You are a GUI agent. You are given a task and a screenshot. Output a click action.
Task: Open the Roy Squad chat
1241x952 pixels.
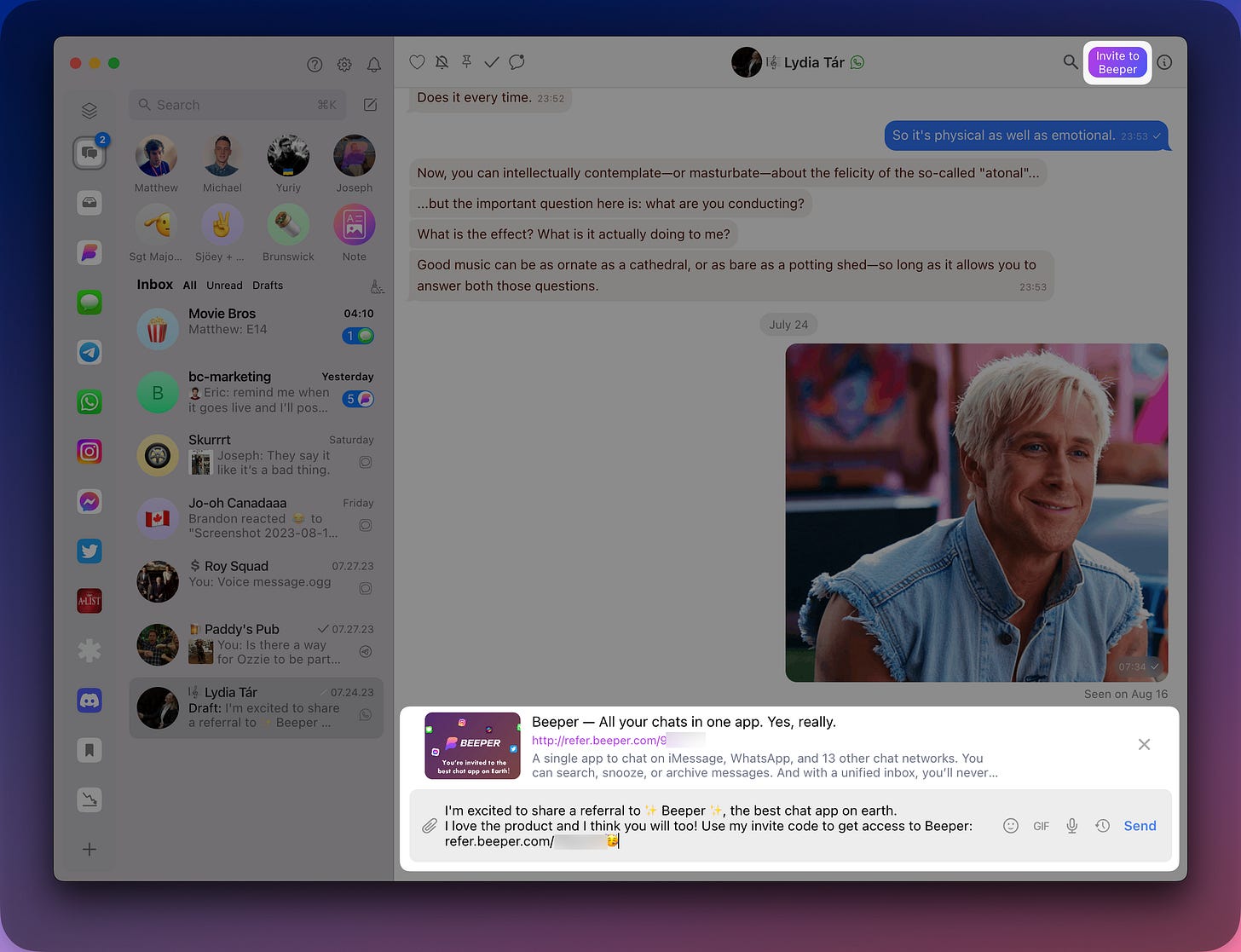coord(257,580)
